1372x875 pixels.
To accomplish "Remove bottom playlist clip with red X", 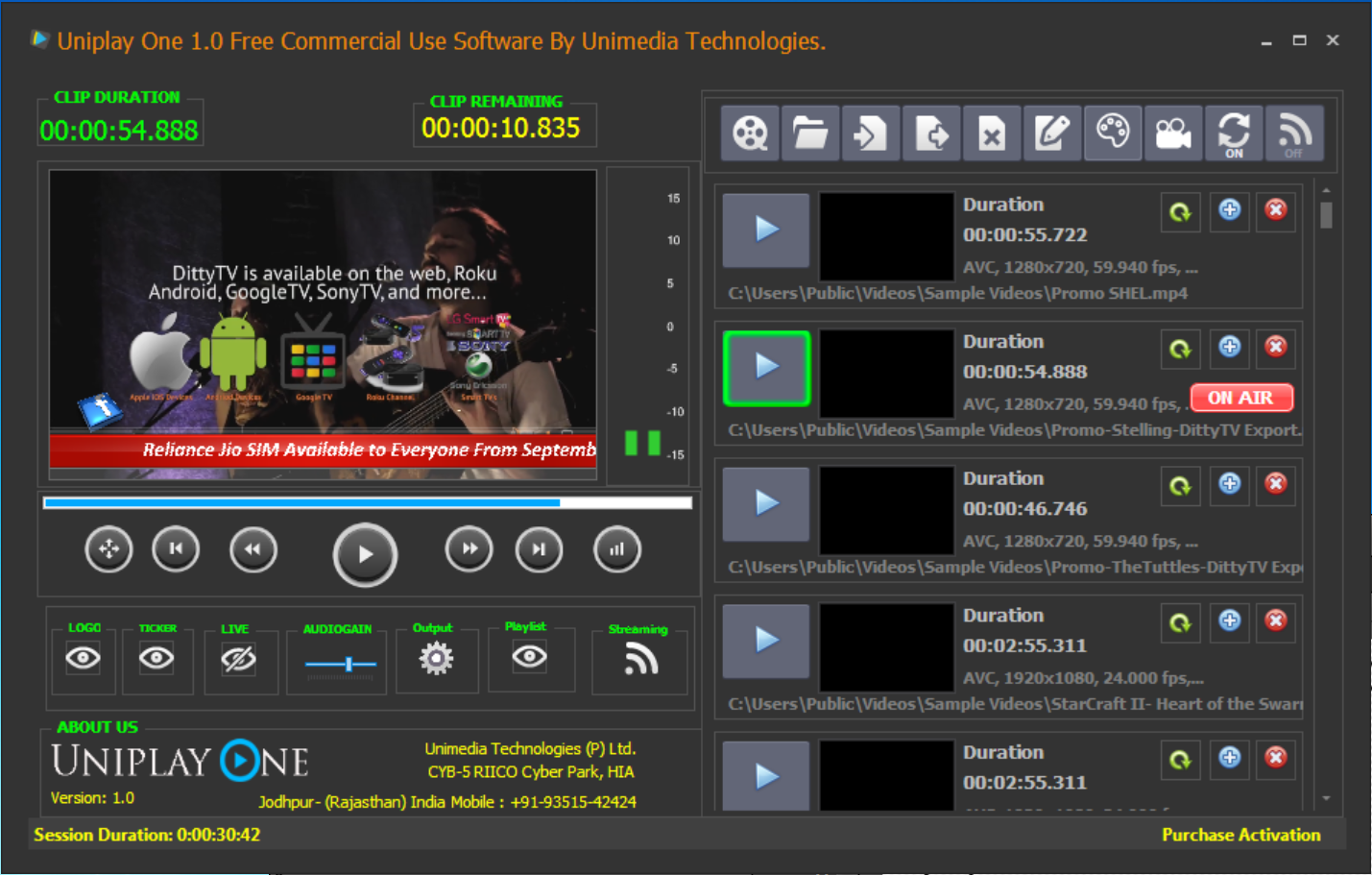I will point(1276,759).
